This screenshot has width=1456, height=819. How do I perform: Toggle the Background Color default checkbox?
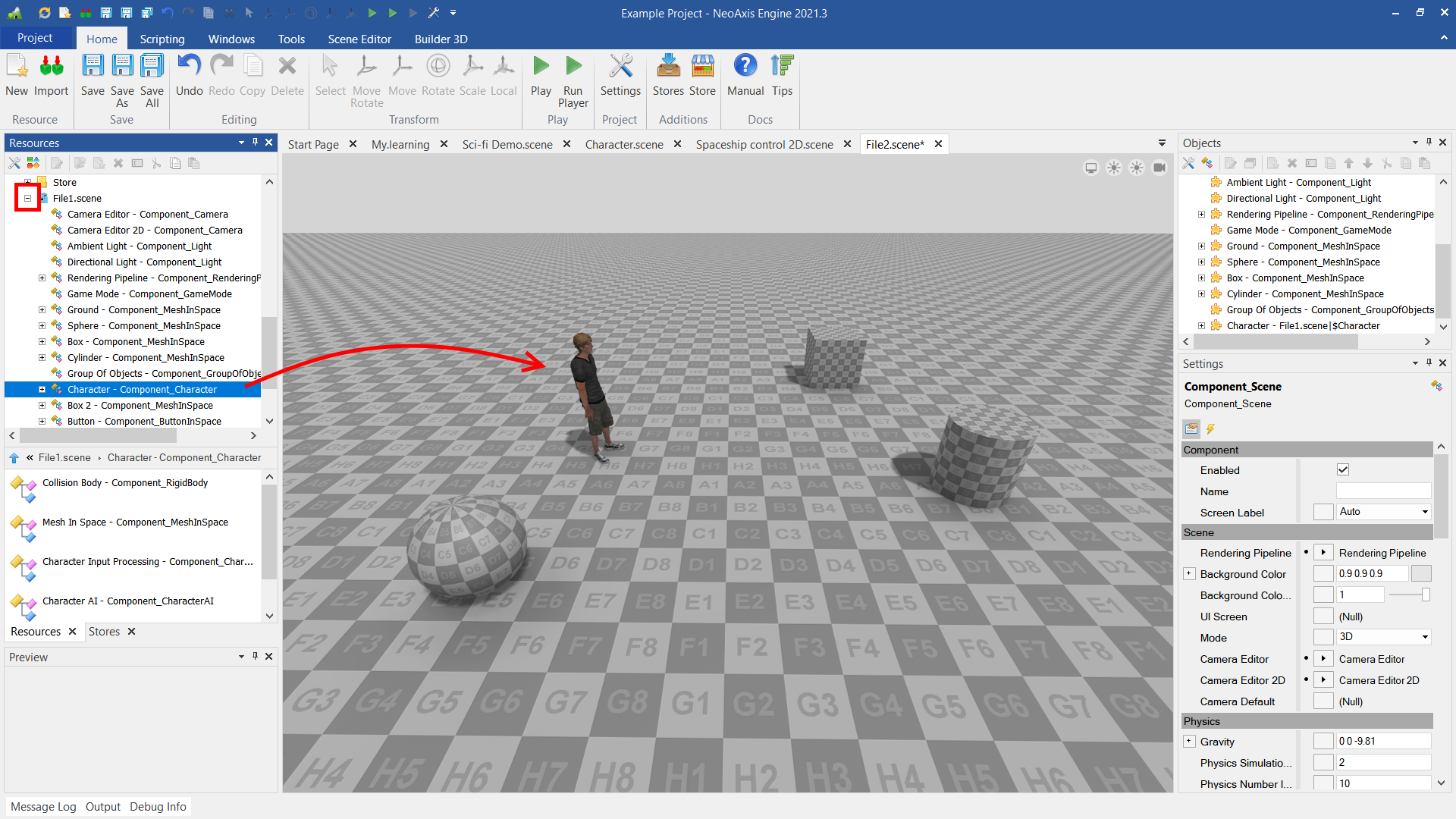1323,574
